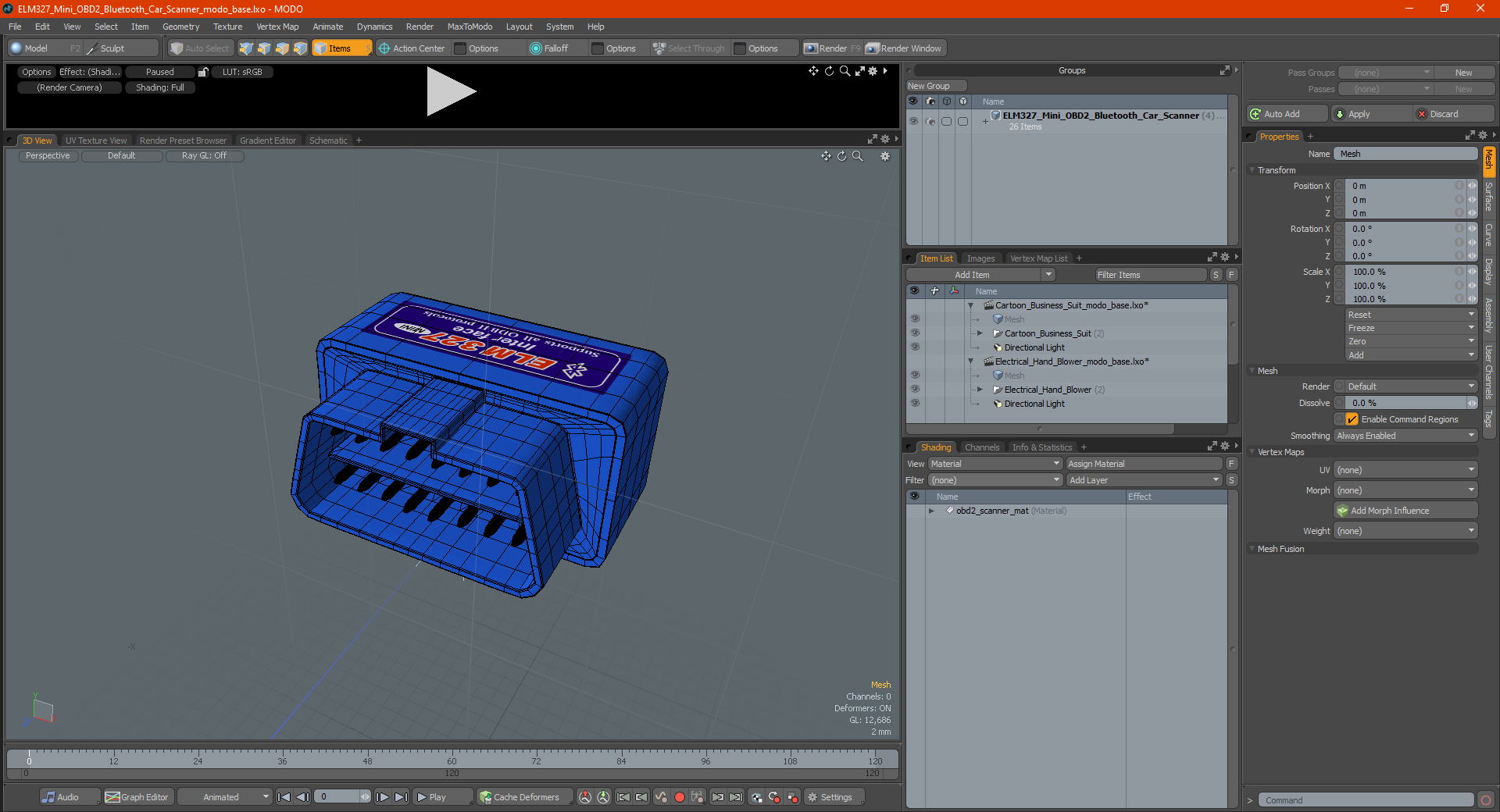Viewport: 1500px width, 812px height.
Task: Toggle visibility of second Directional Light
Action: 915,404
